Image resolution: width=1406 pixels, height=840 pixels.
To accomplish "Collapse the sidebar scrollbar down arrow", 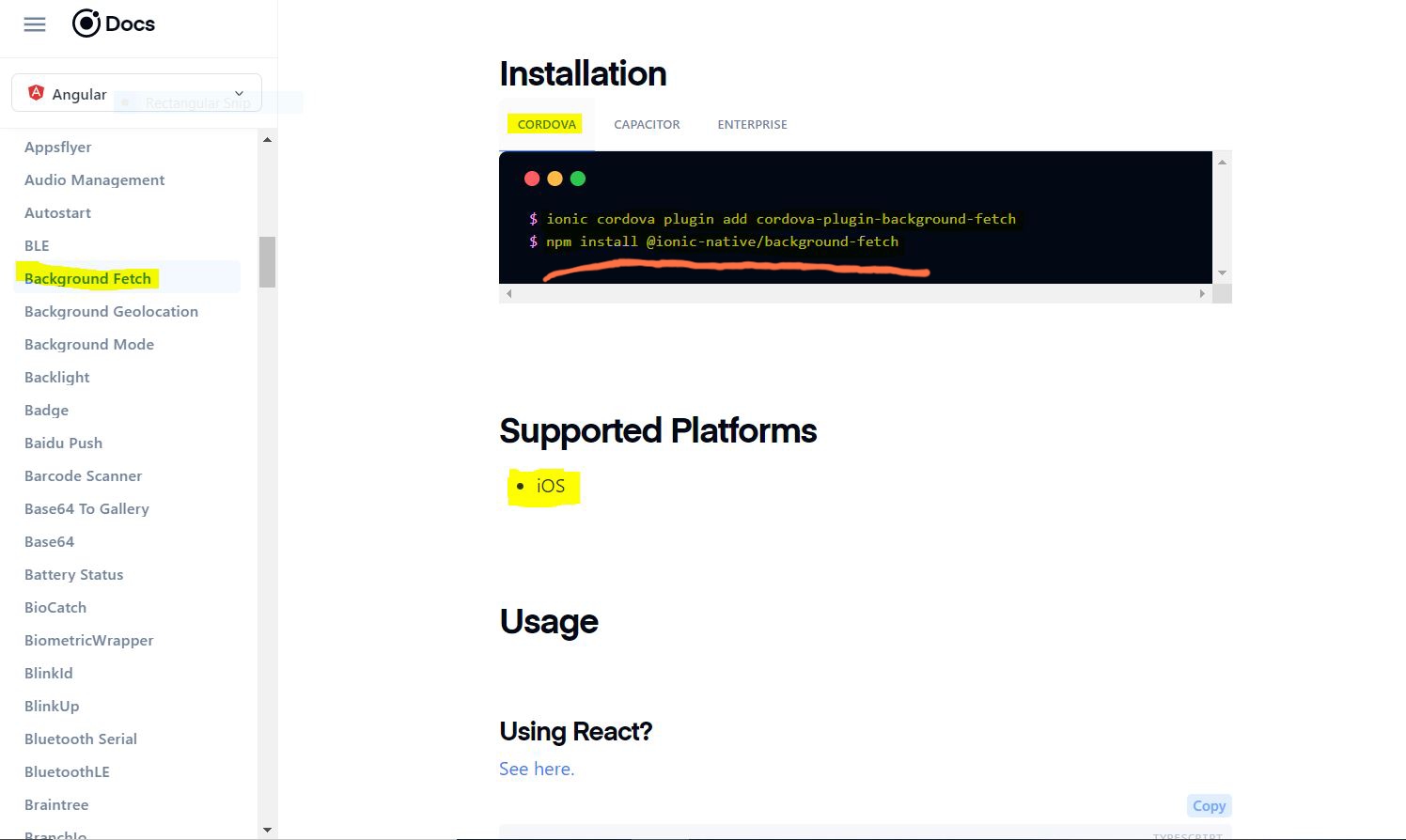I will [267, 830].
